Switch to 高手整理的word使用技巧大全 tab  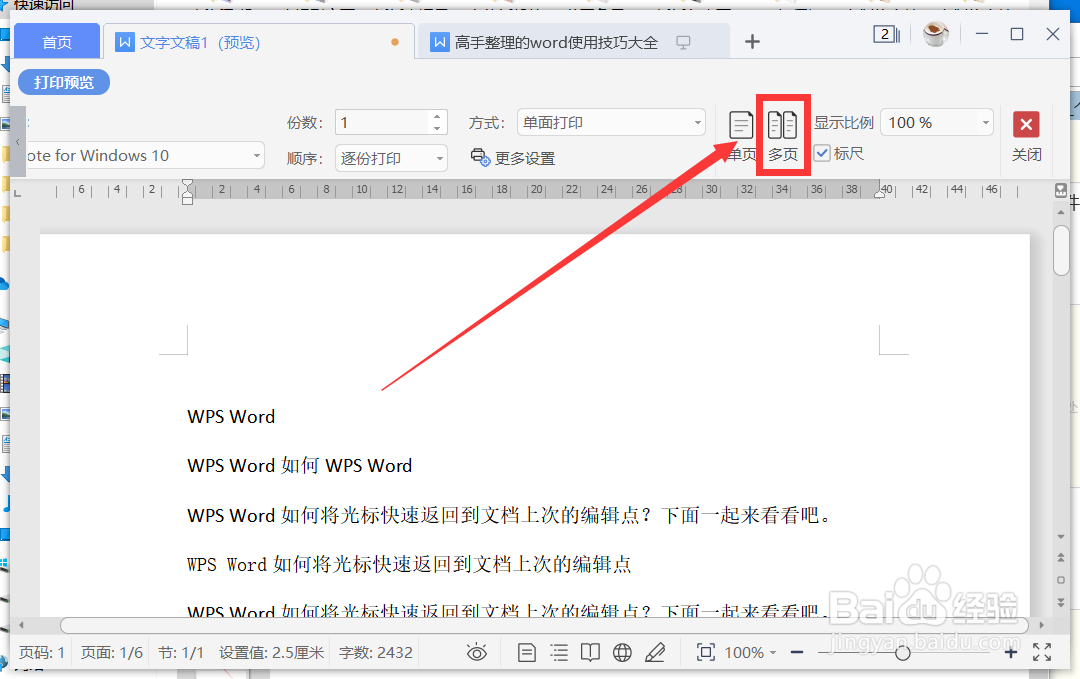[x=574, y=42]
